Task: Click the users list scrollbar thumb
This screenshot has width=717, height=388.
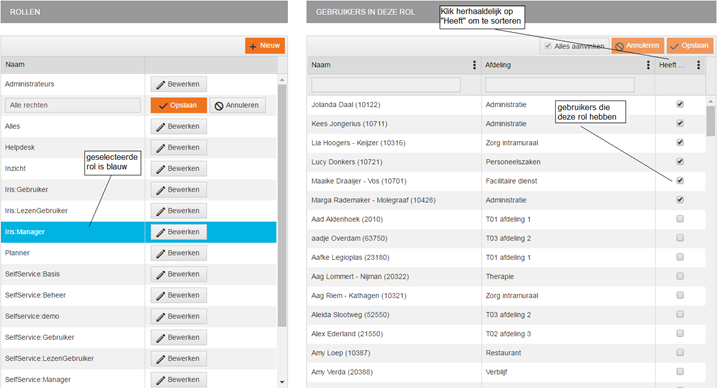Action: pyautogui.click(x=710, y=121)
